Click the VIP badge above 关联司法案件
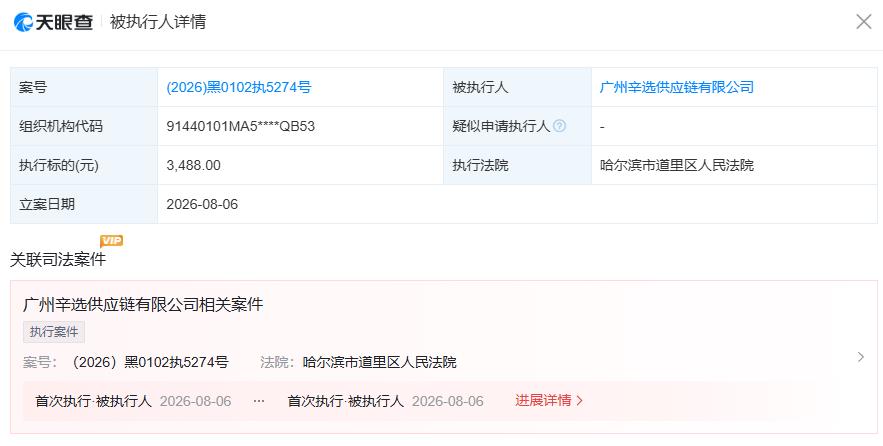The width and height of the screenshot is (883, 446). pos(112,241)
